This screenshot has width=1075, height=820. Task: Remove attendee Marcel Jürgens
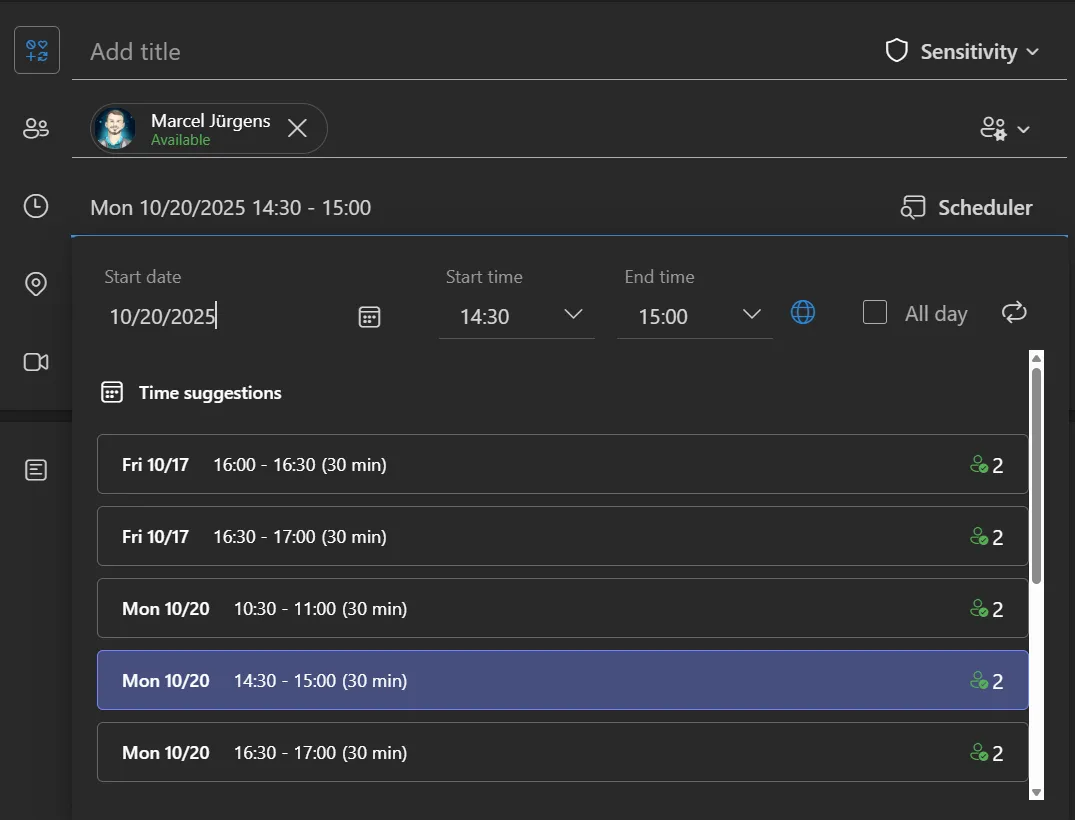point(297,128)
